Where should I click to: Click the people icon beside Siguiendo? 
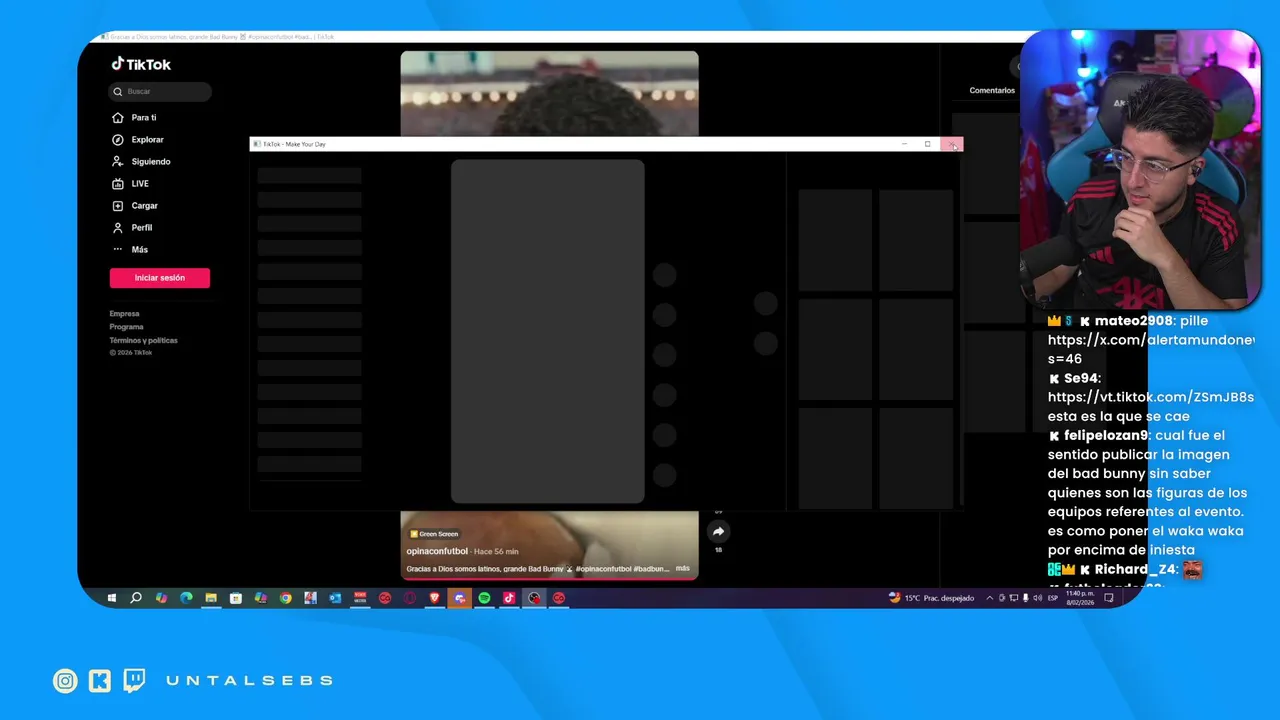[118, 162]
